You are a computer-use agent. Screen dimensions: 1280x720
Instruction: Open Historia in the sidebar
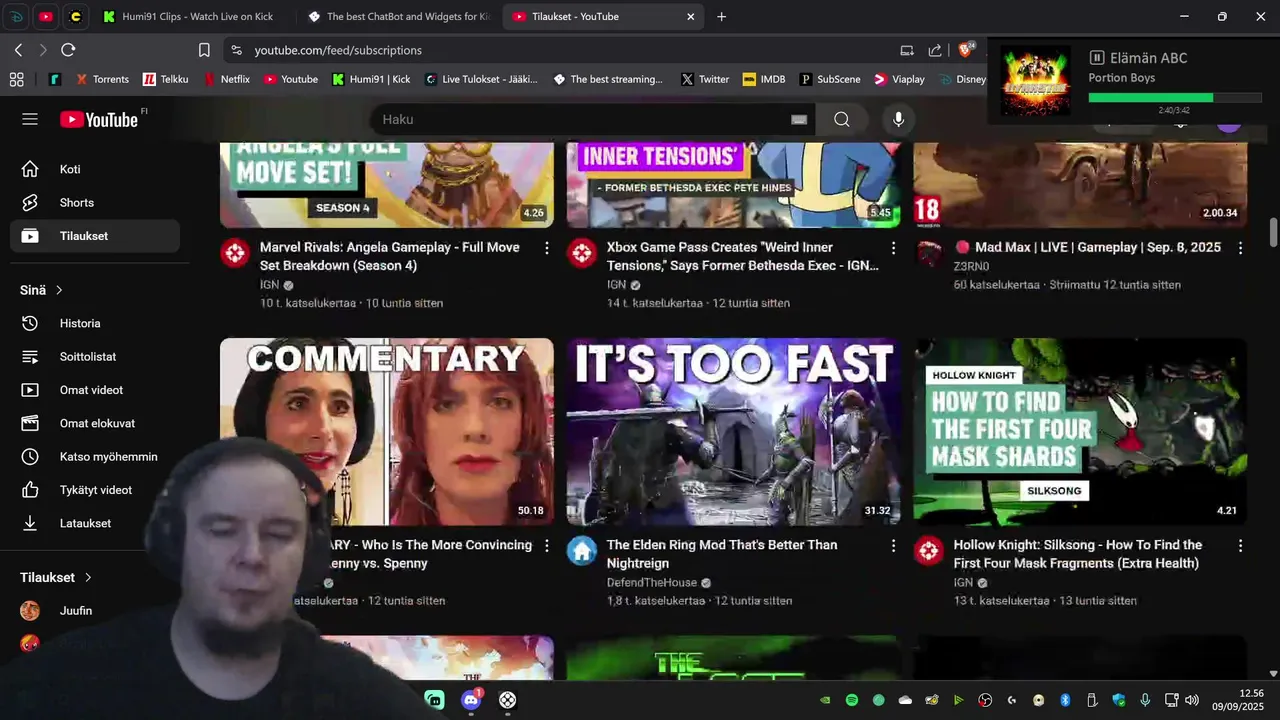pyautogui.click(x=95, y=323)
